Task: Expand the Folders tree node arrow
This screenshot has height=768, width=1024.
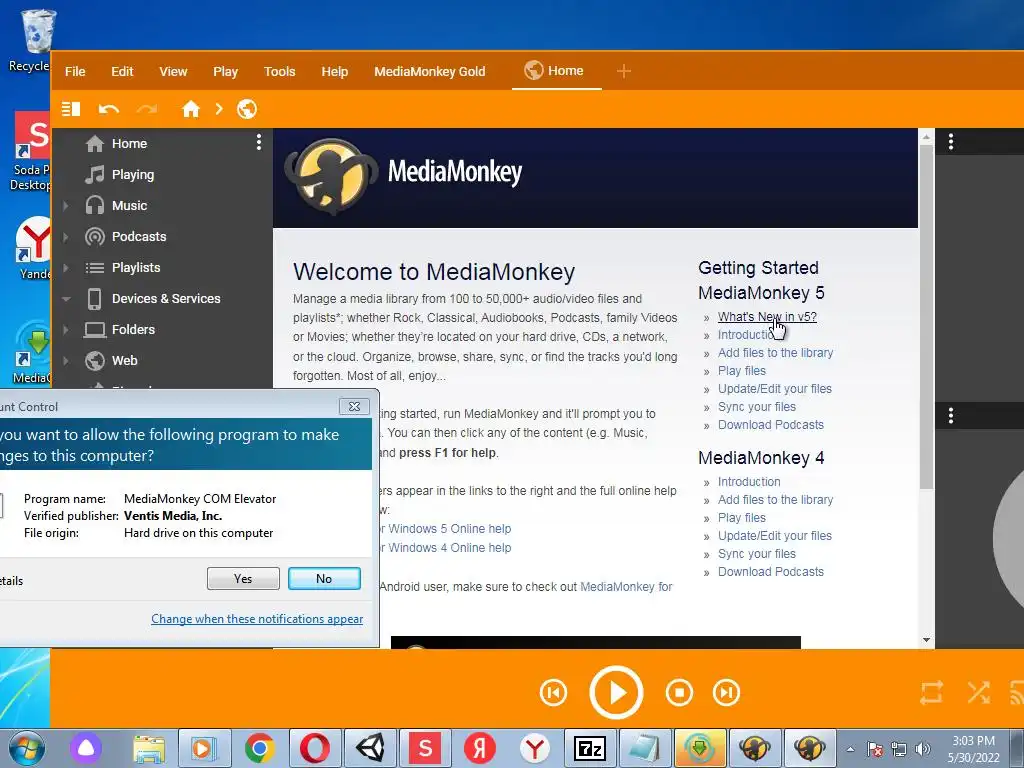Action: pos(65,330)
